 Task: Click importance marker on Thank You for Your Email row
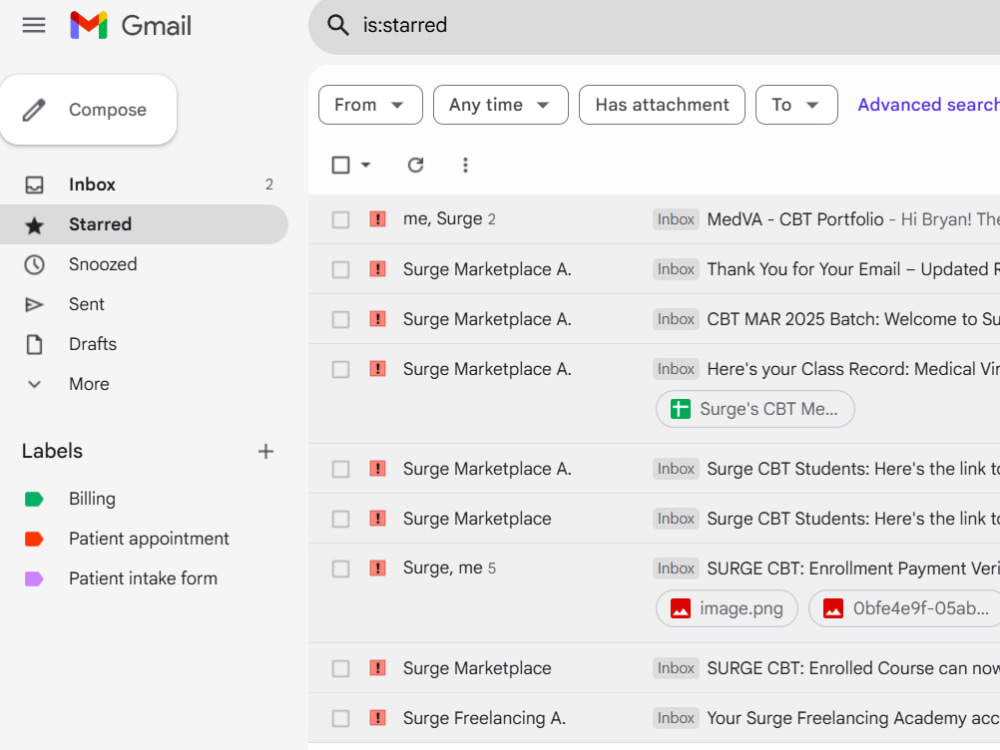378,269
